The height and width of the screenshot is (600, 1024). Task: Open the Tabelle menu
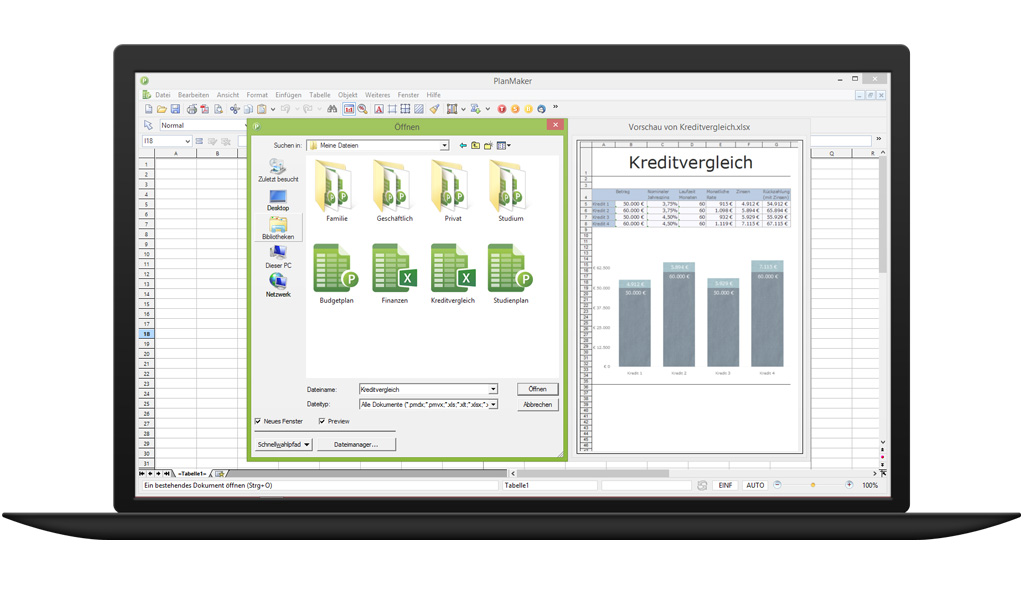coord(320,95)
